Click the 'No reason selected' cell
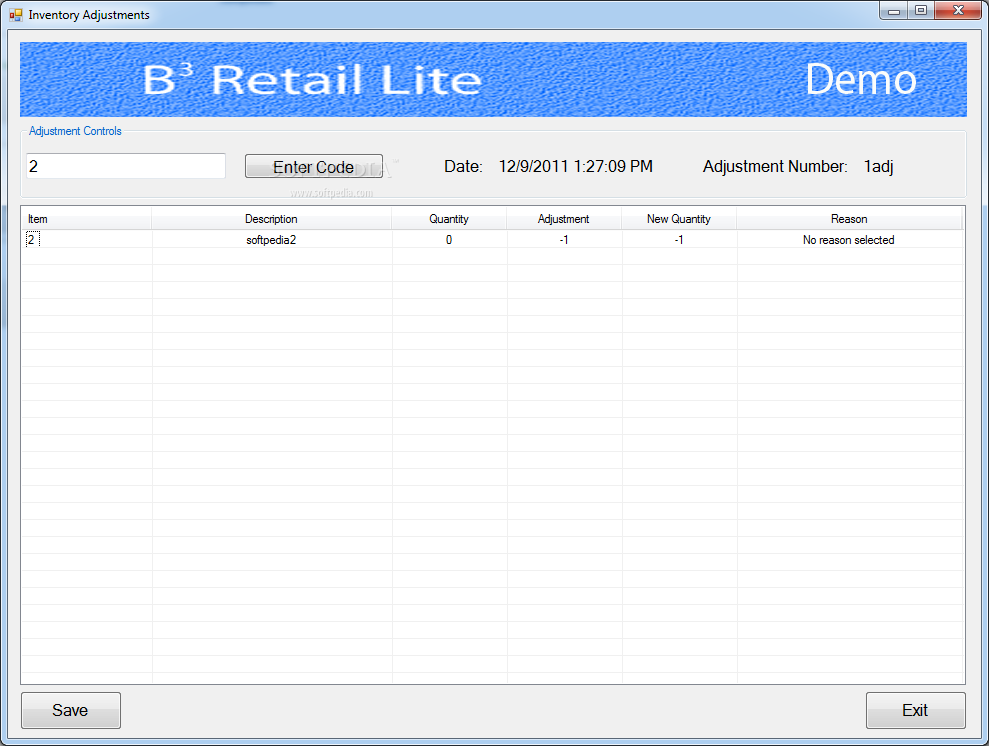The height and width of the screenshot is (746, 989). coord(848,240)
